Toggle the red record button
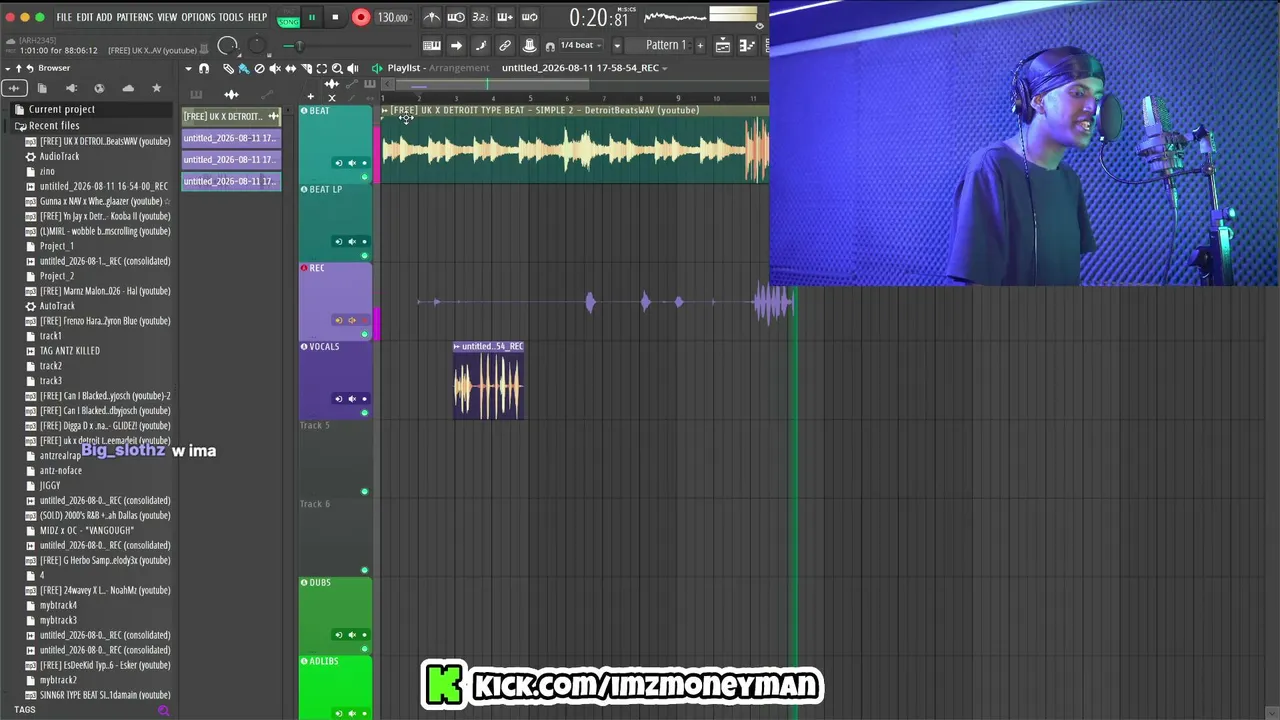Screen dimensions: 1280x720 [361, 17]
